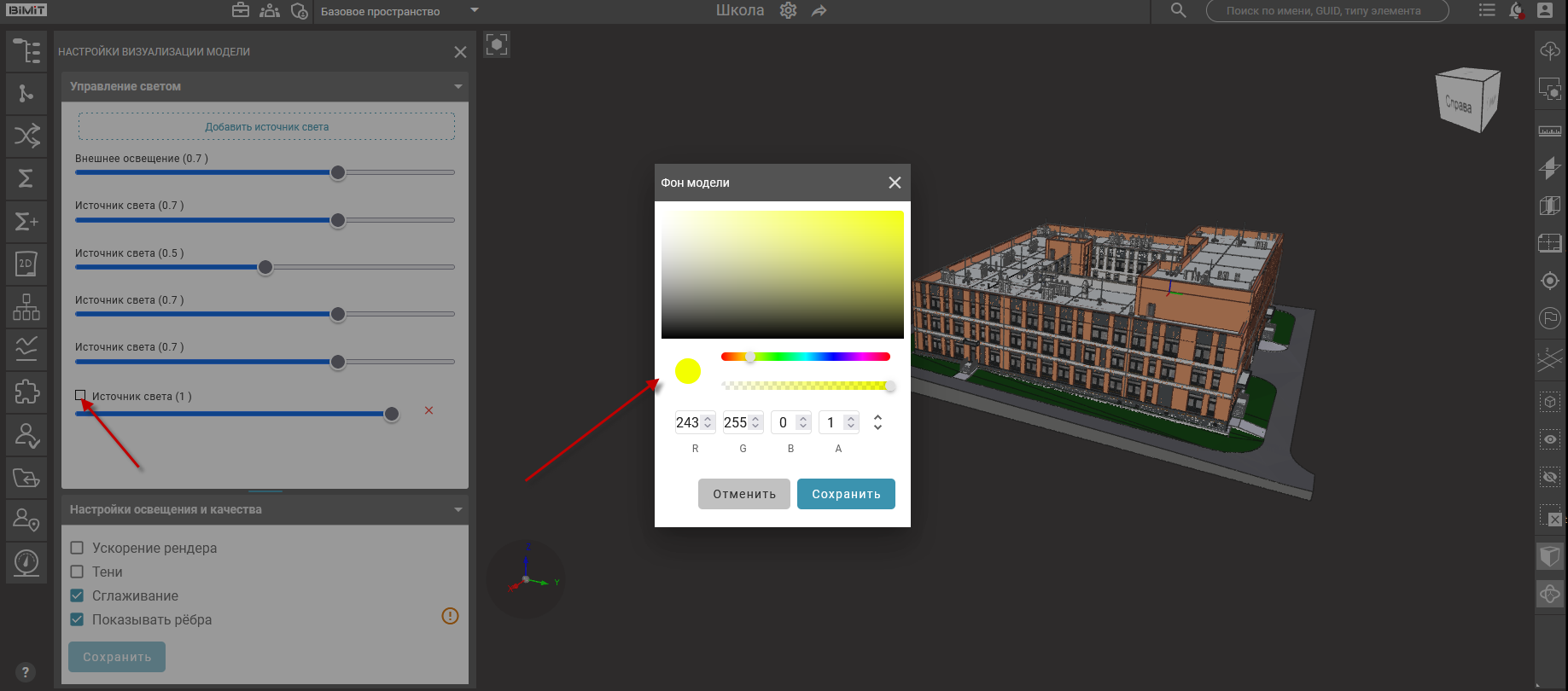Click the puzzle piece plugins icon
Screen dimensions: 1568x691
(26, 392)
